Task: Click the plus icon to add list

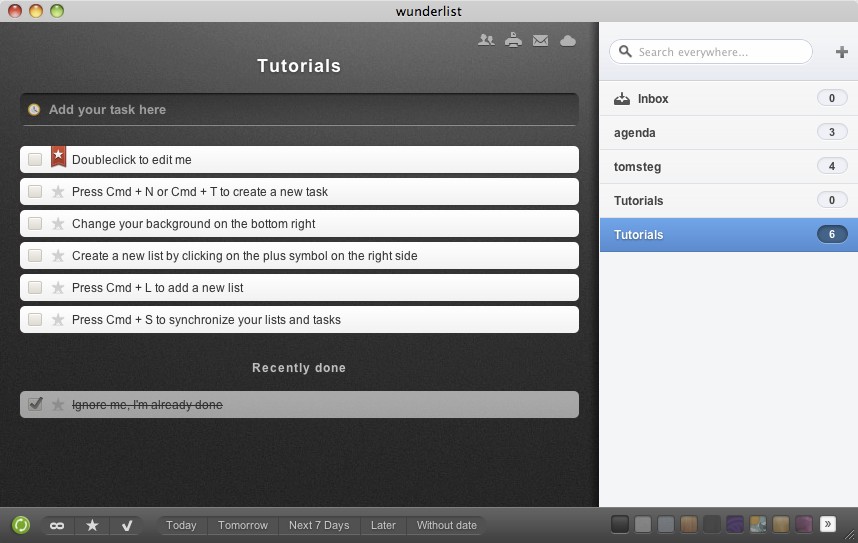Action: (841, 52)
